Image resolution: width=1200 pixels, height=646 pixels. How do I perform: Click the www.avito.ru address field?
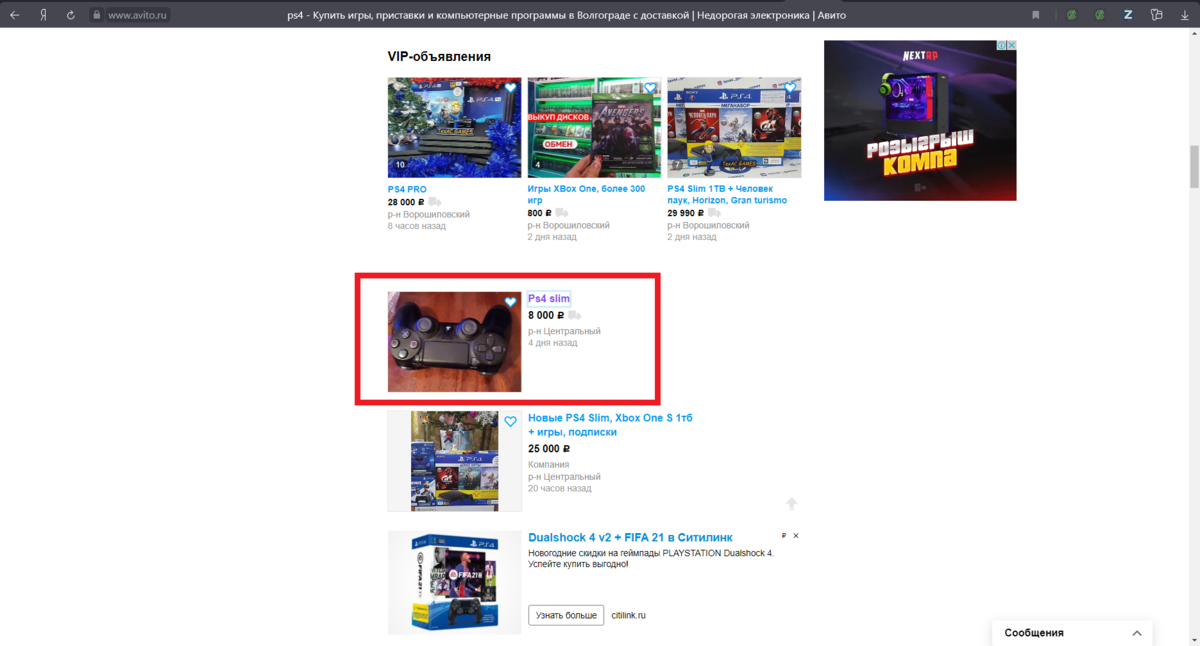coord(138,15)
